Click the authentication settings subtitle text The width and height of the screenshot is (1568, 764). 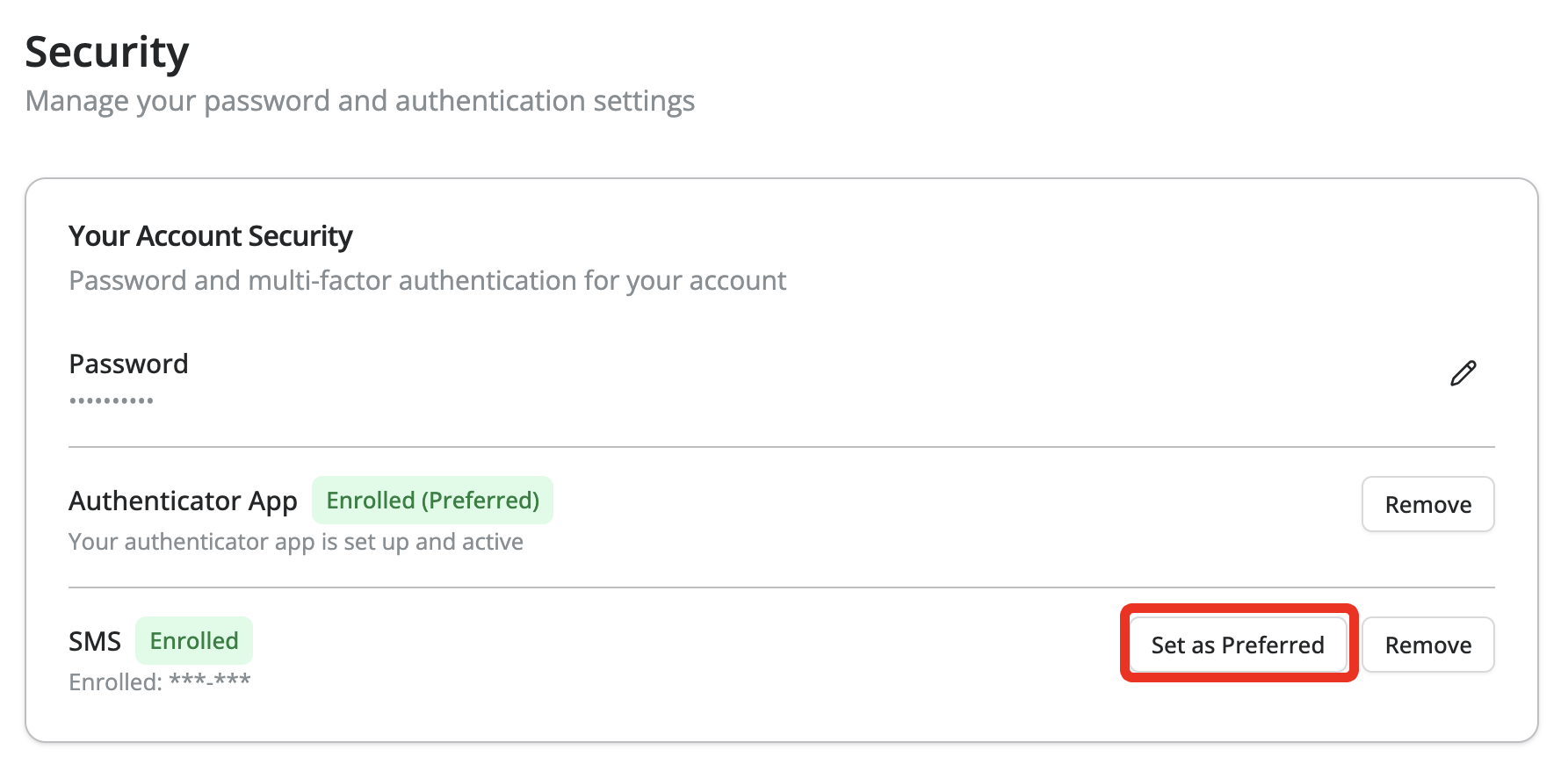point(360,100)
